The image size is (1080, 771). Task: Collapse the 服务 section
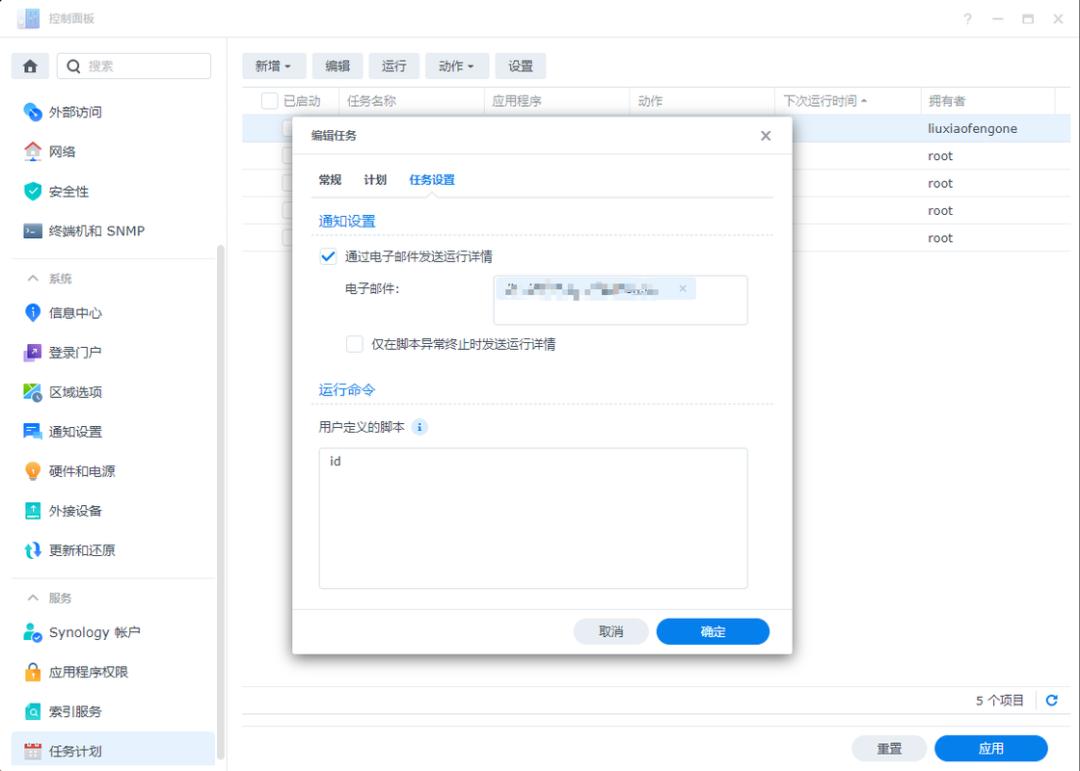(33, 598)
